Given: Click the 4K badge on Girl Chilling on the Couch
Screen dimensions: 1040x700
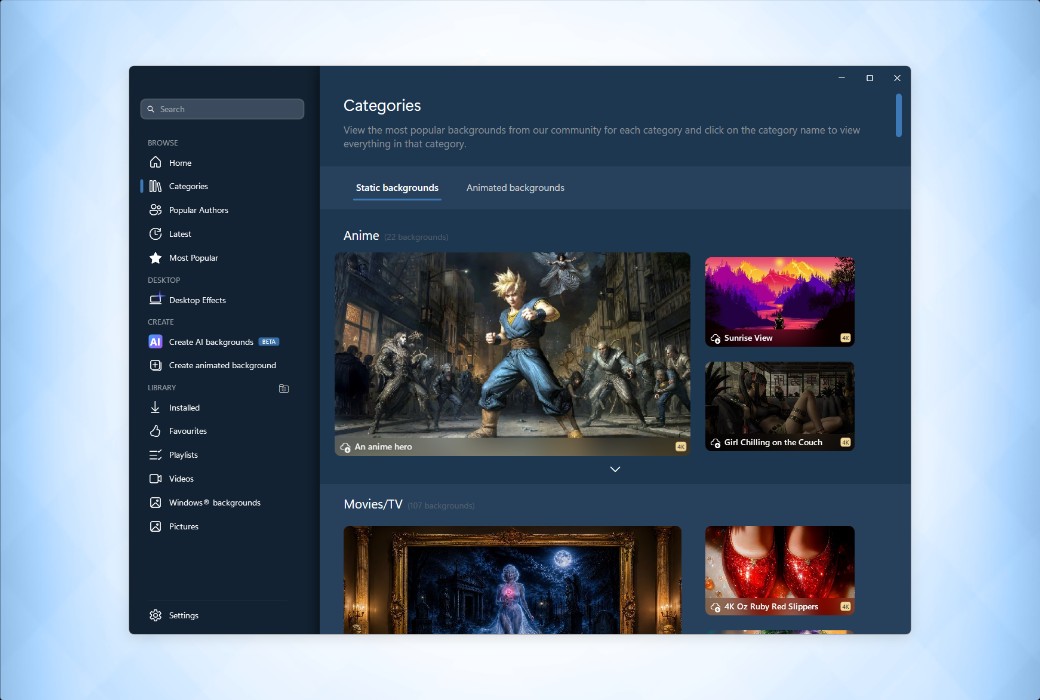Looking at the screenshot, I should pos(845,442).
